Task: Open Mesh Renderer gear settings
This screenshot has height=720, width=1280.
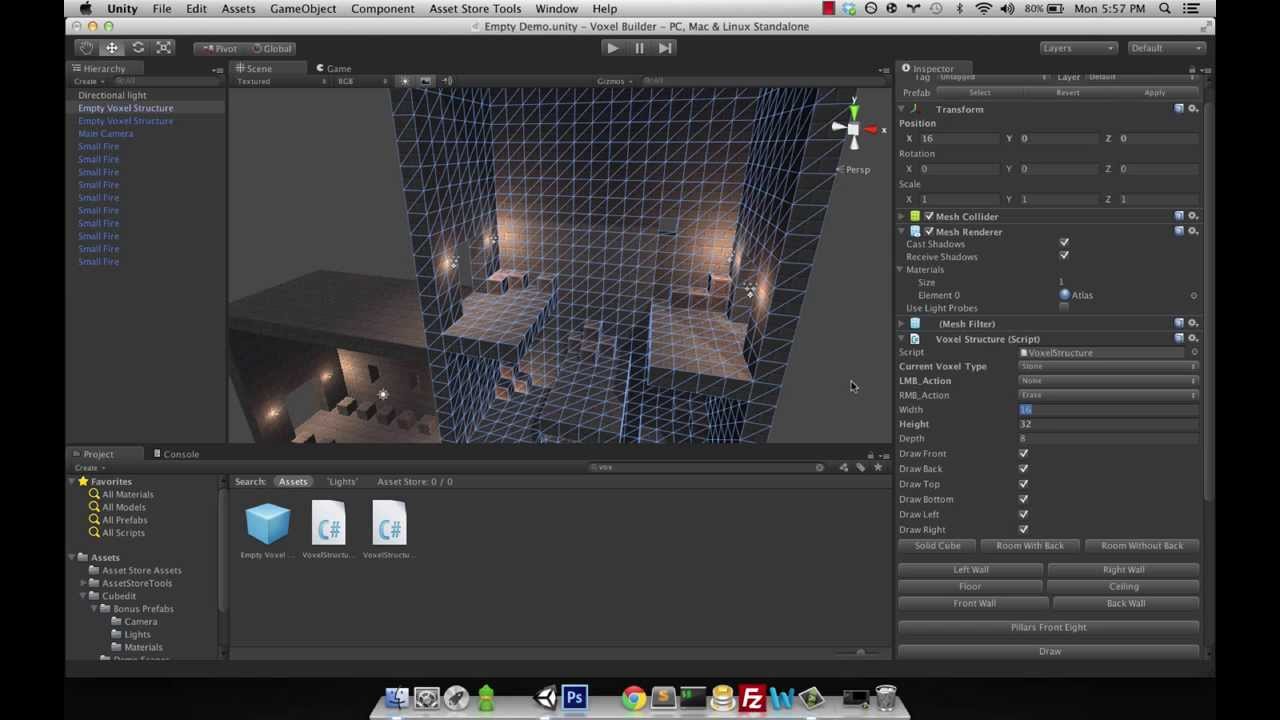Action: [1193, 232]
